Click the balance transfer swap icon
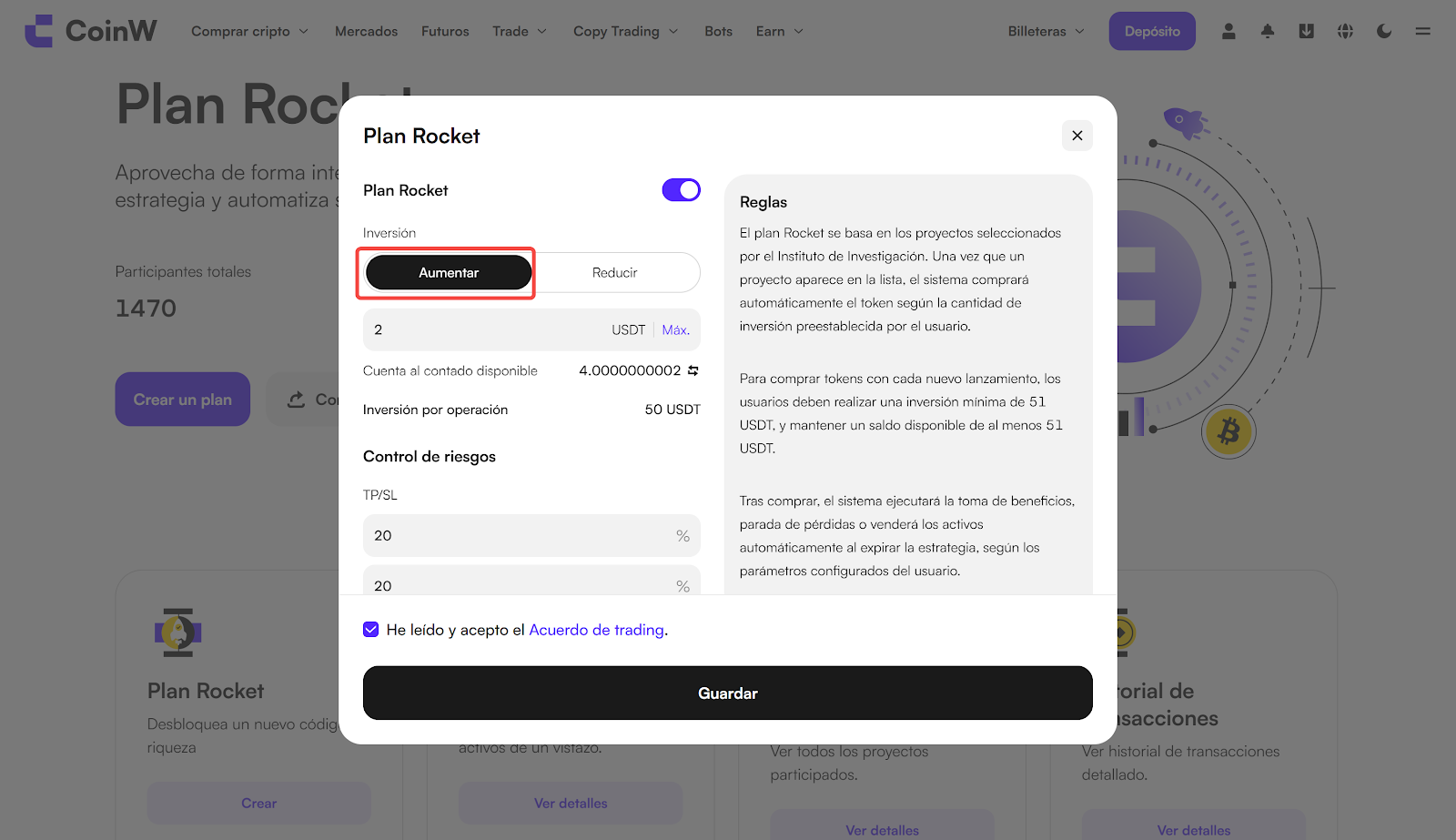The width and height of the screenshot is (1456, 840). pyautogui.click(x=693, y=370)
